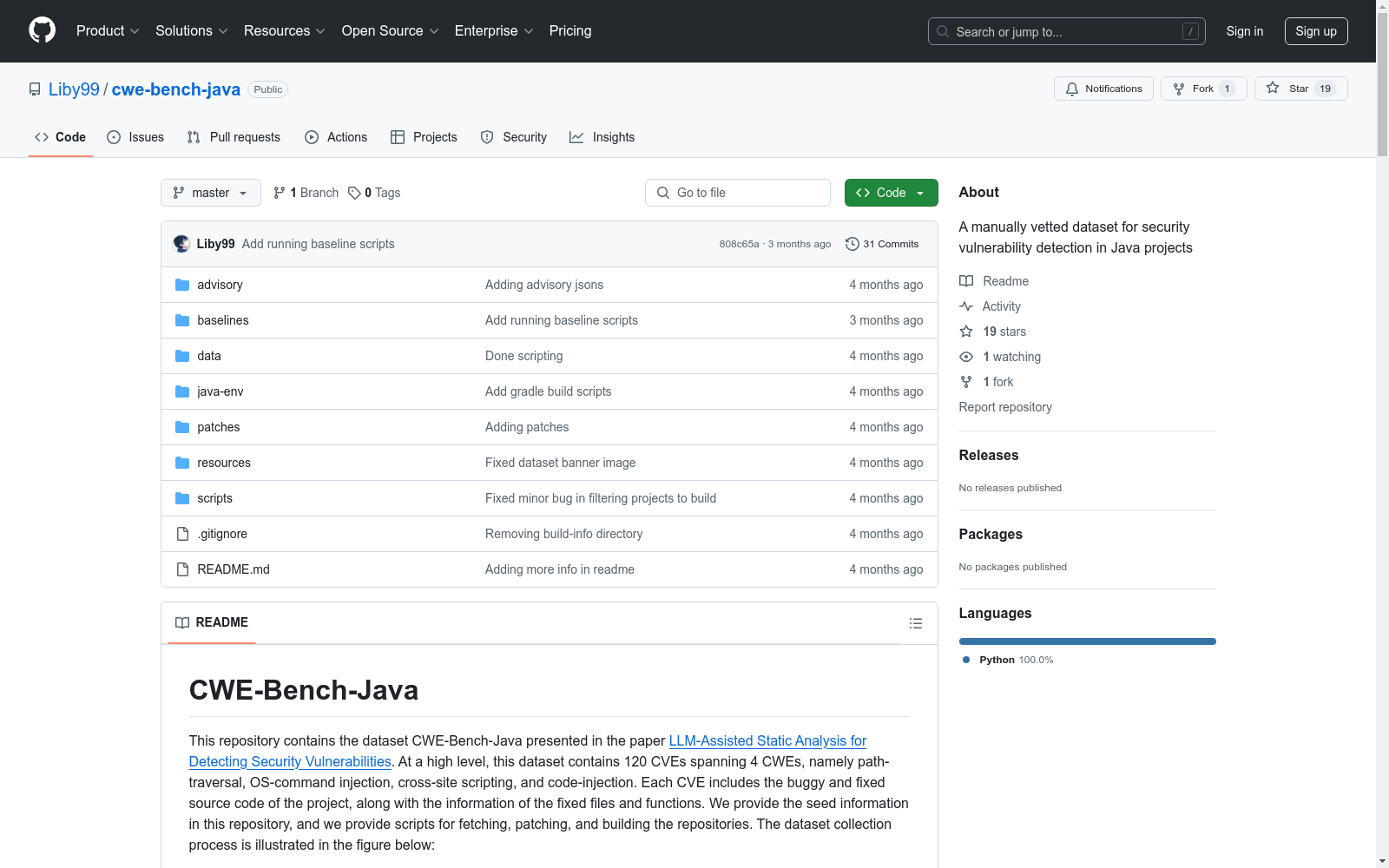The height and width of the screenshot is (868, 1389).
Task: Focus the Search or jump to field
Action: pyautogui.click(x=1067, y=31)
